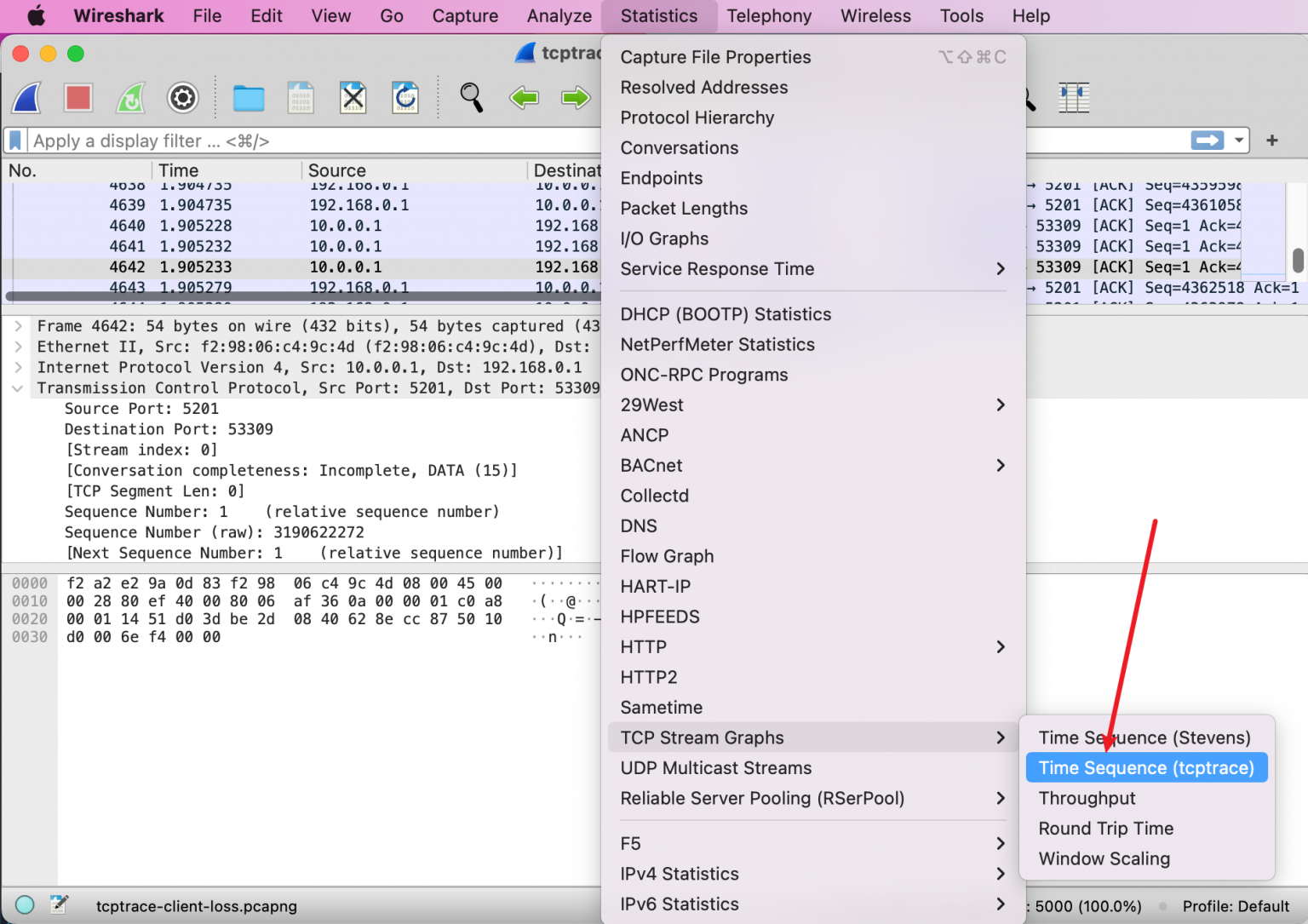Screen dimensions: 1308x924
Task: Close the capture file (document with X icon)
Action: click(353, 98)
